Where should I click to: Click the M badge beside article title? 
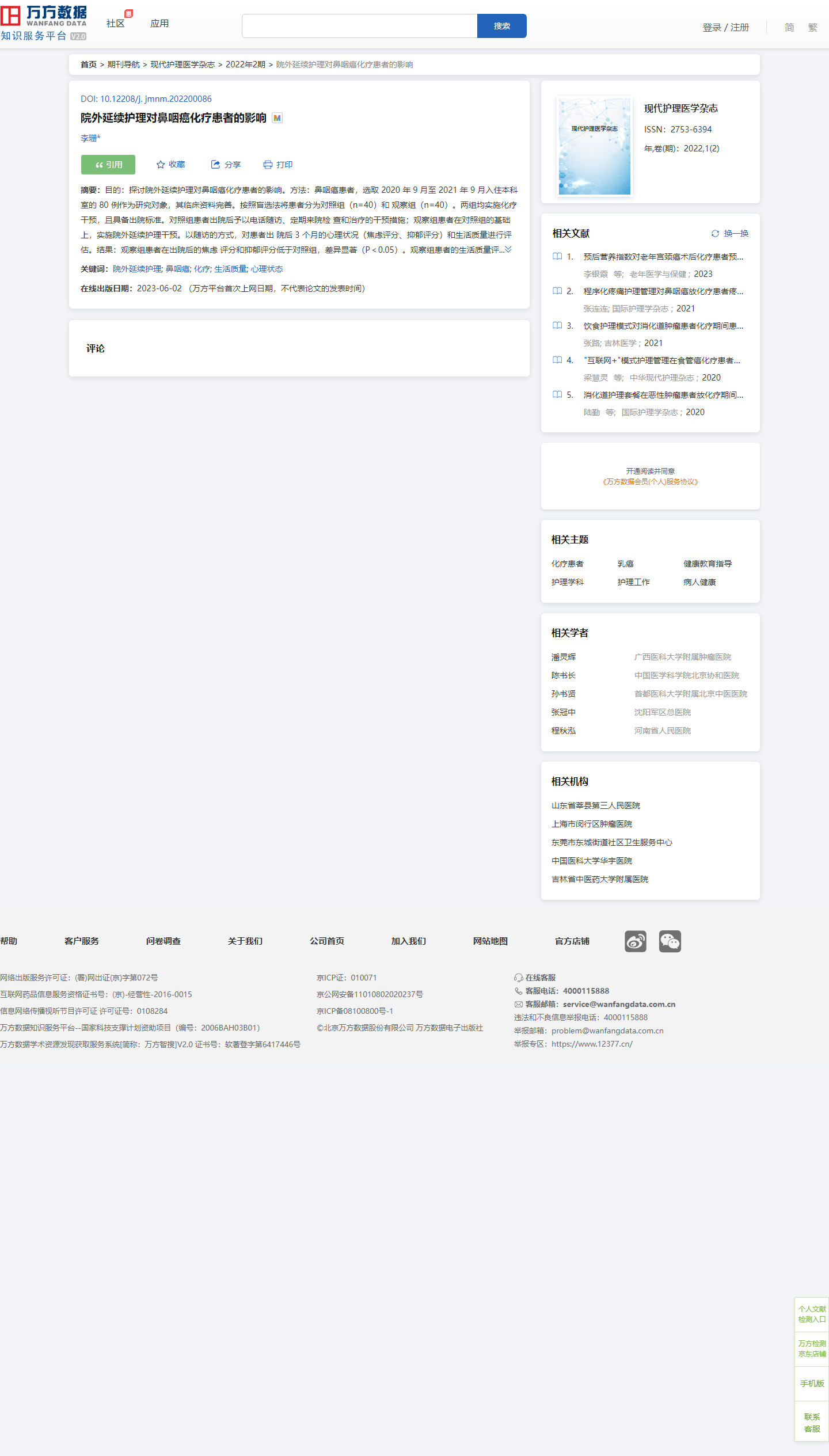click(277, 118)
